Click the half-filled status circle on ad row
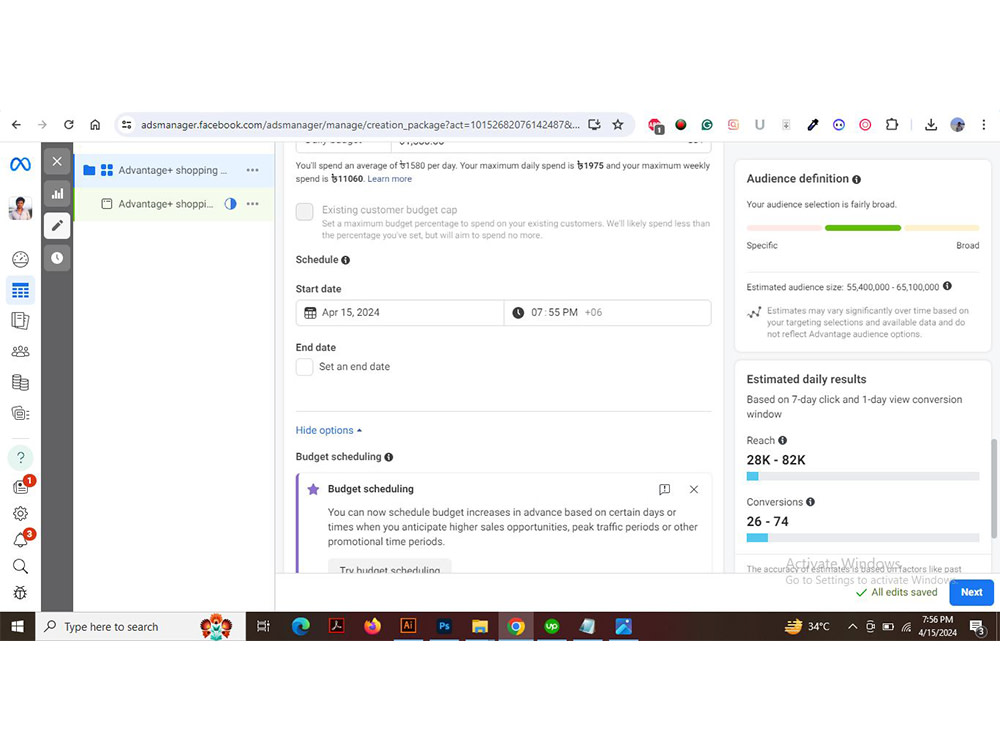 [230, 204]
